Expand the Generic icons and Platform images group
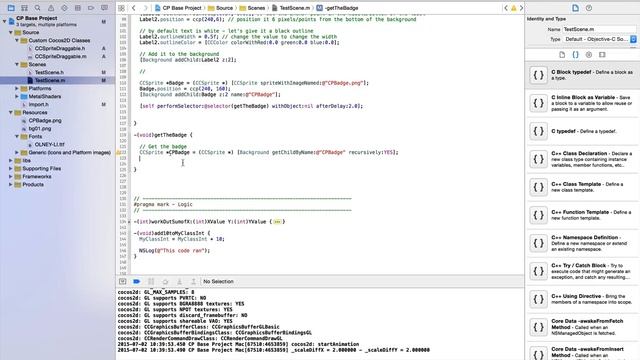This screenshot has height=360, width=640. (x=17, y=152)
